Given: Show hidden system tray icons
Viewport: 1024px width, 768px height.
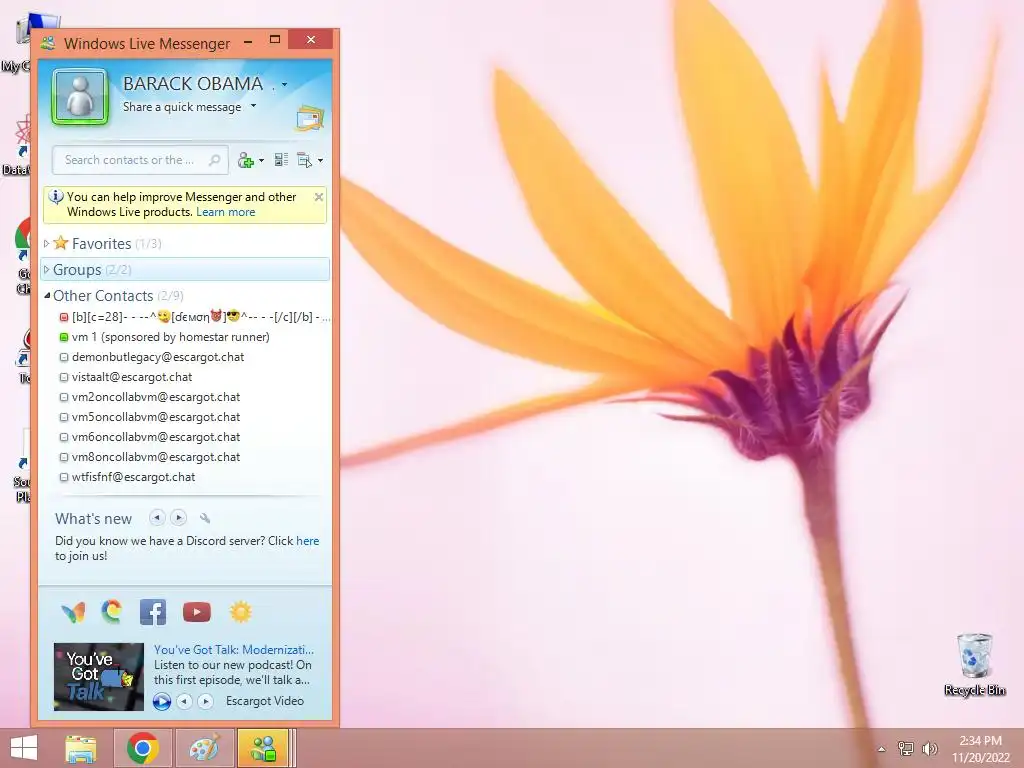Looking at the screenshot, I should coord(882,749).
